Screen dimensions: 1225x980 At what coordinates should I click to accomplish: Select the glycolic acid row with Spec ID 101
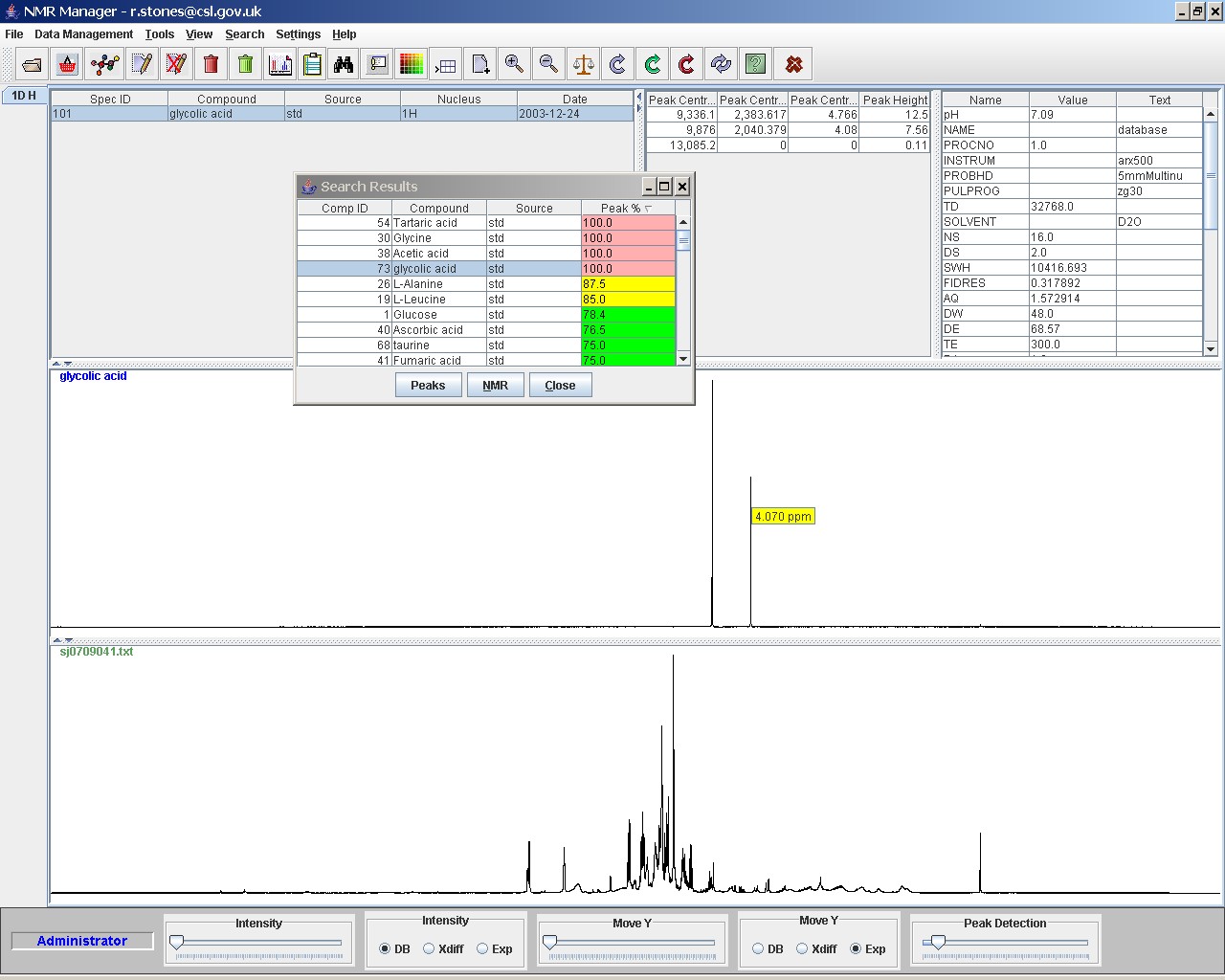(343, 114)
